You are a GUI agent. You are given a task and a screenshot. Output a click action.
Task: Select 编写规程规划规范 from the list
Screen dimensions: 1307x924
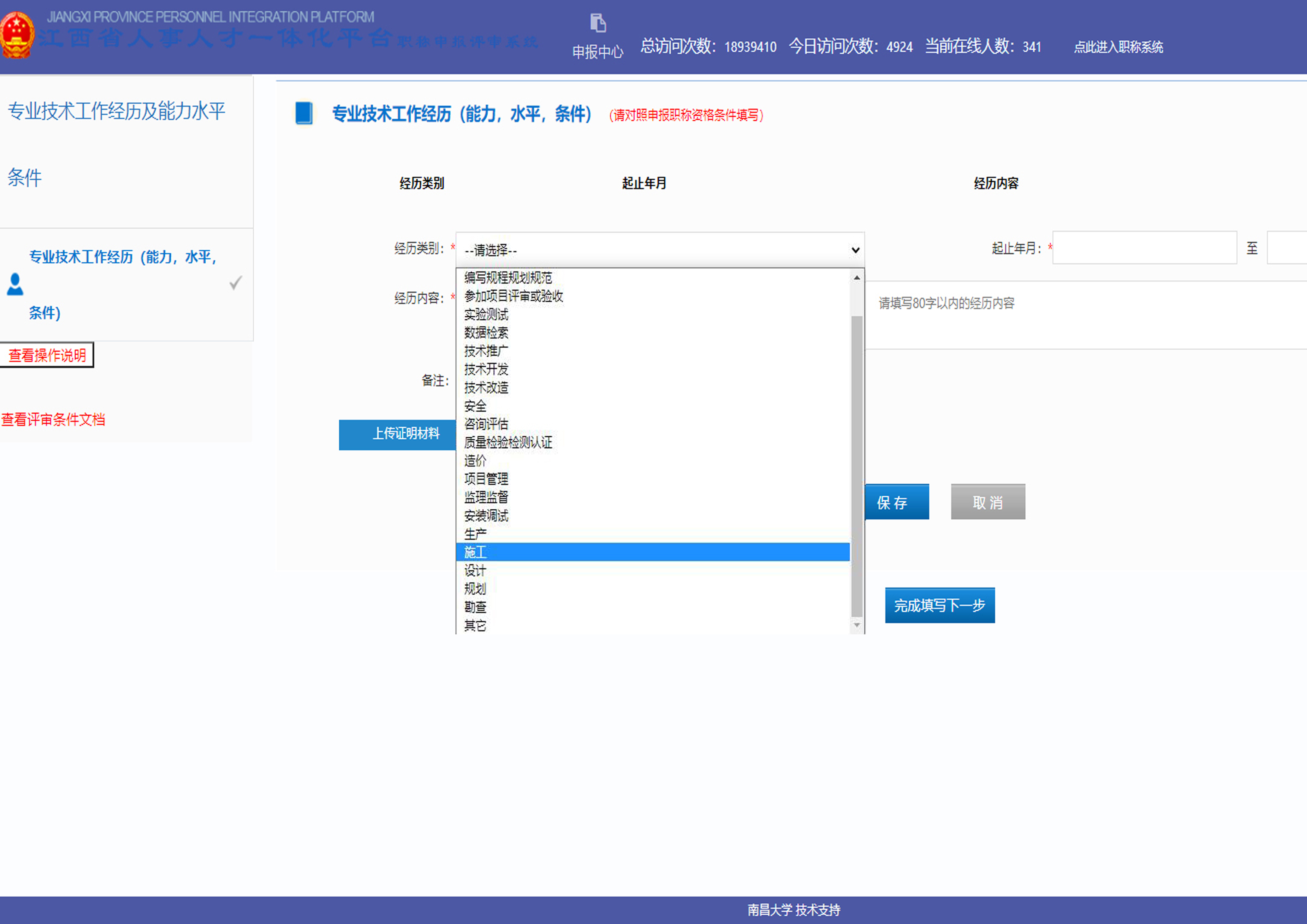tap(508, 277)
